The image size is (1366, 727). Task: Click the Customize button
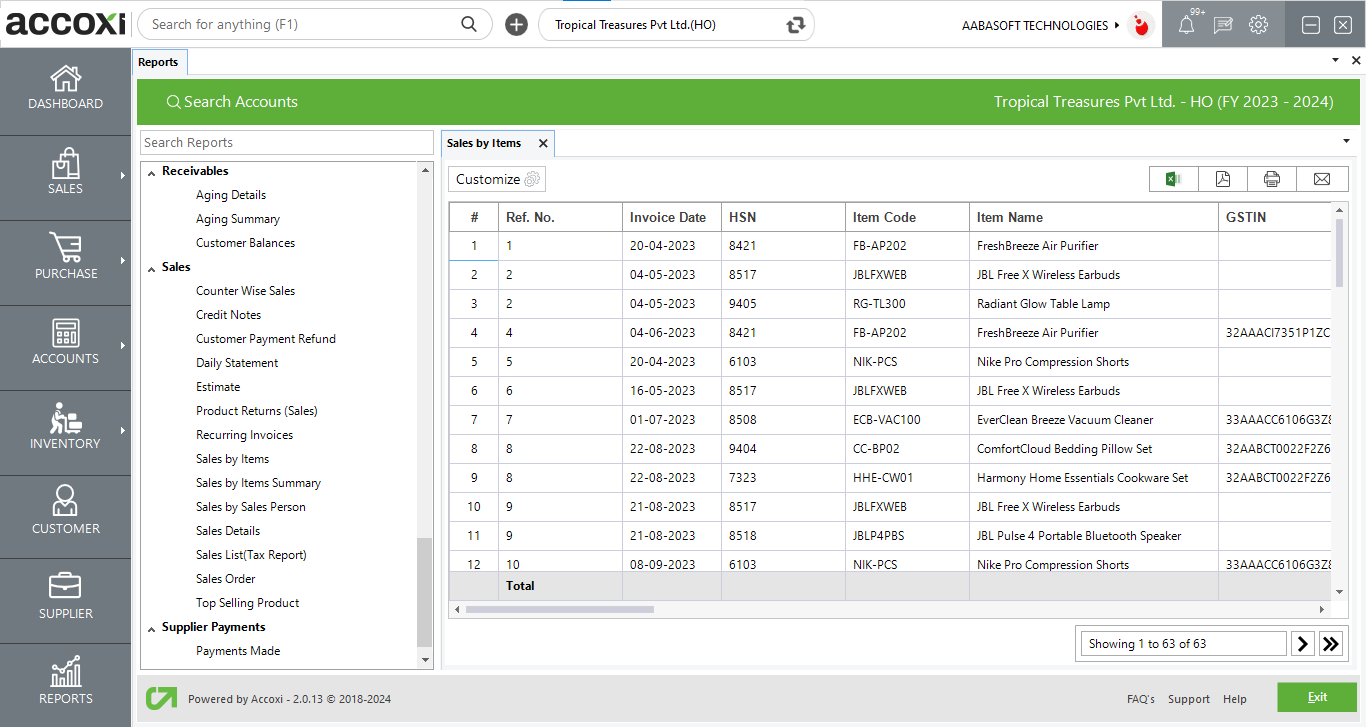pyautogui.click(x=497, y=179)
